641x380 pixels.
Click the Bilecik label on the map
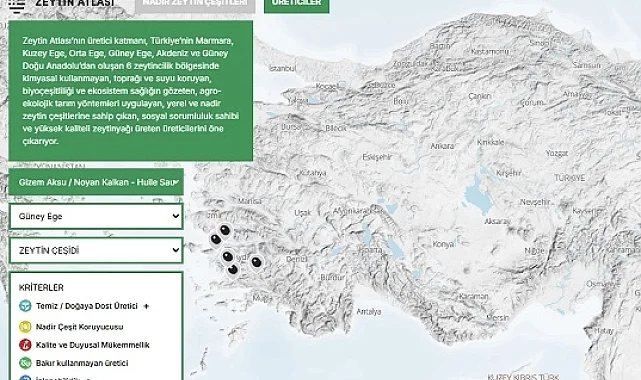click(x=336, y=128)
